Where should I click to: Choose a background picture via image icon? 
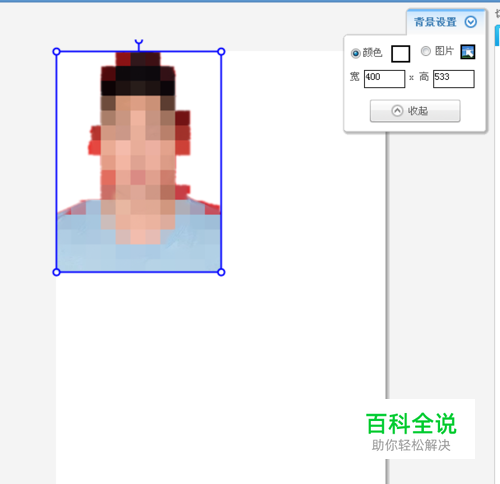point(468,52)
